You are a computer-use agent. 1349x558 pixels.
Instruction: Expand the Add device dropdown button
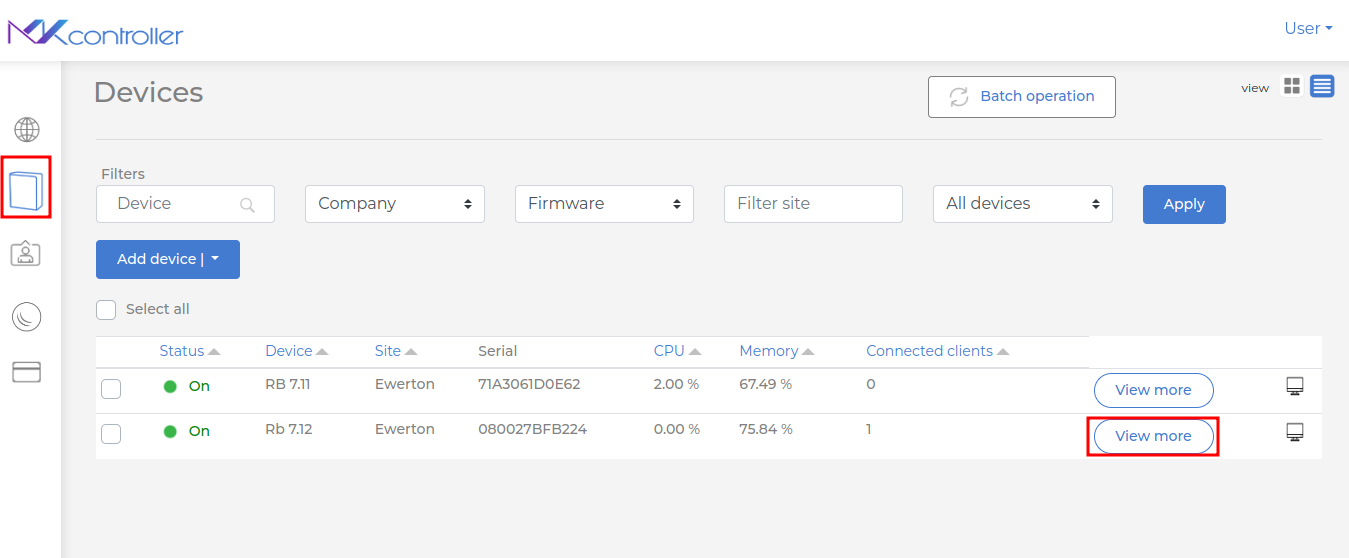168,259
